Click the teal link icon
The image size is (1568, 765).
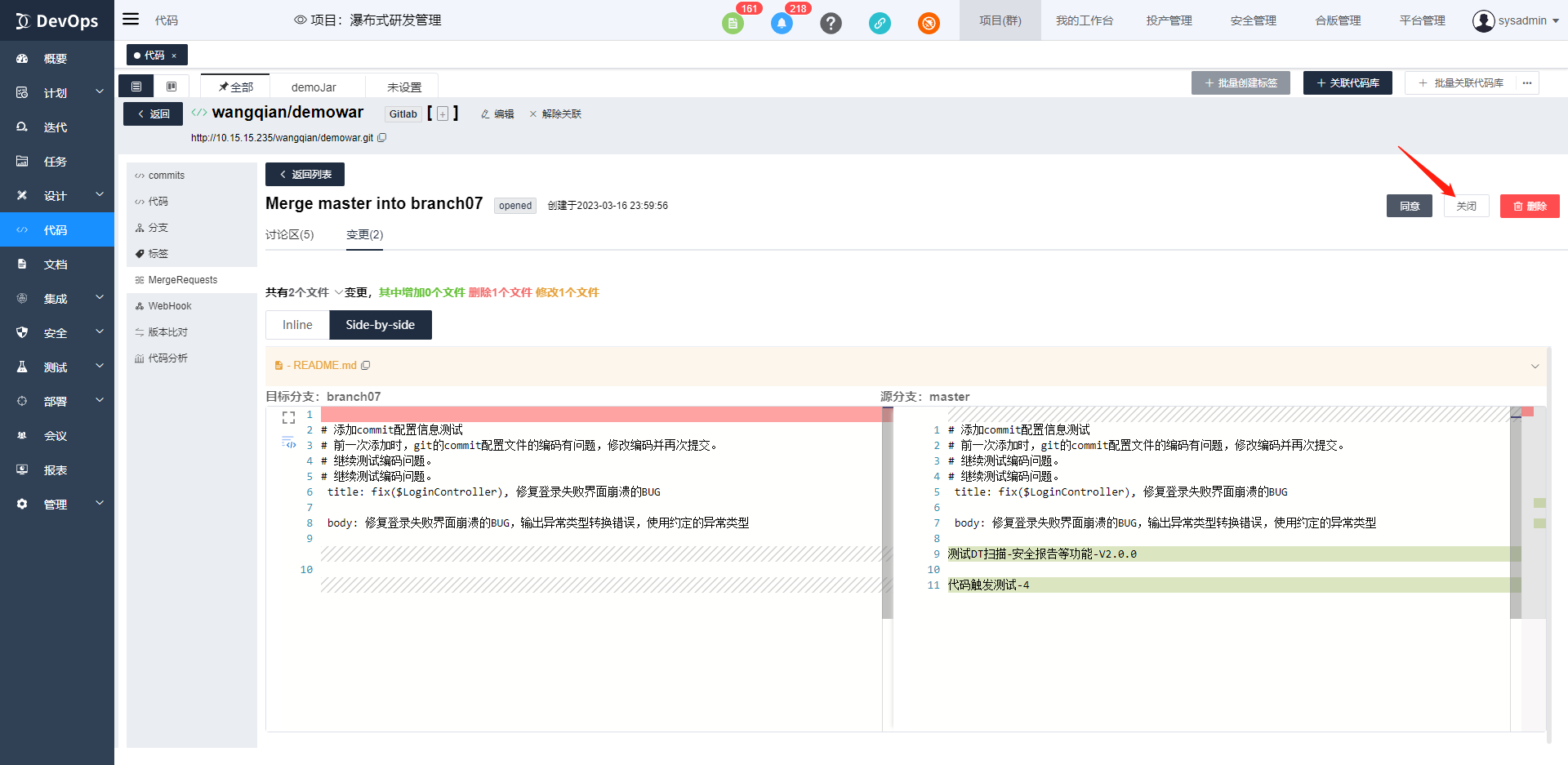(880, 23)
